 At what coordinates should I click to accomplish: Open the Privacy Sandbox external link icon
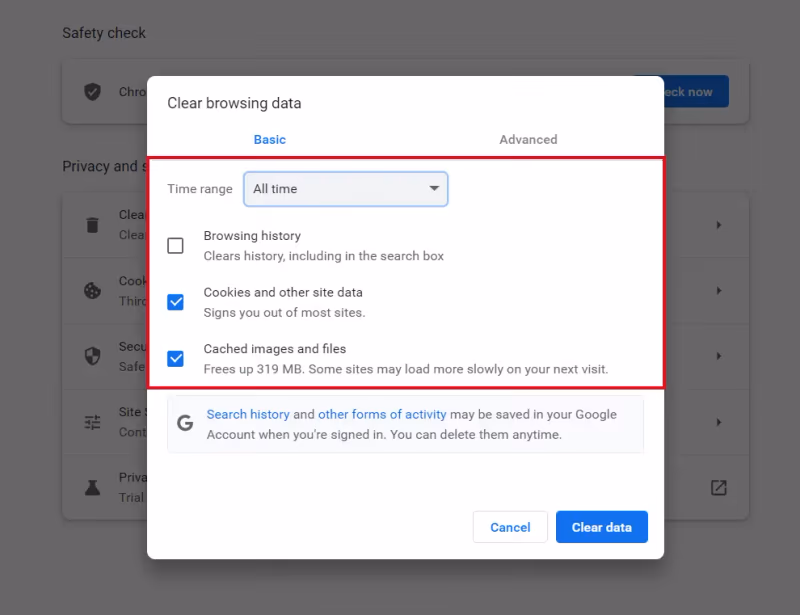pyautogui.click(x=718, y=488)
